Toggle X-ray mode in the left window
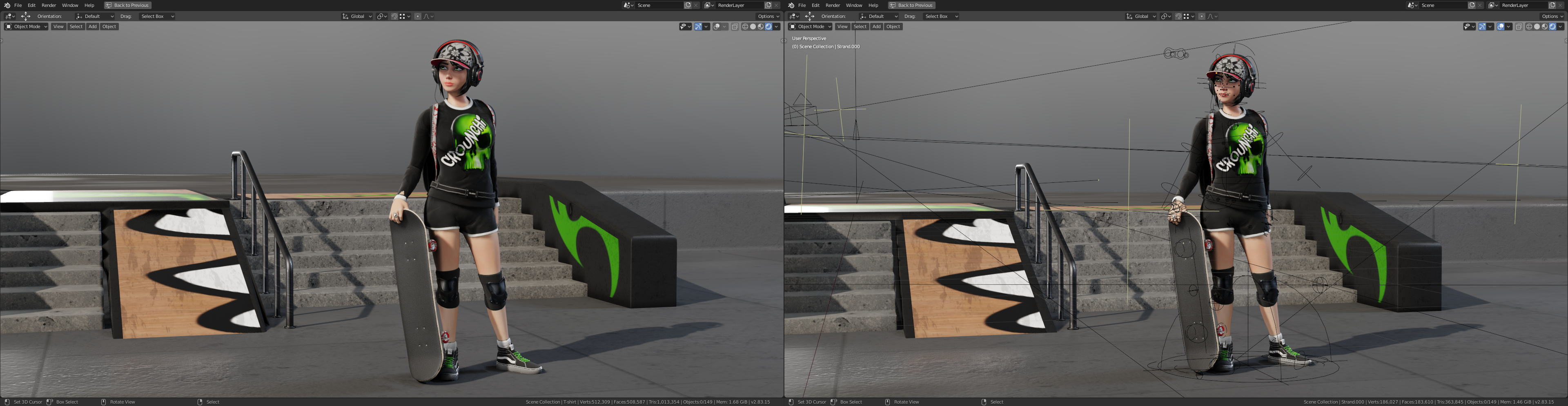Screen dimensions: 1568x406 [x=735, y=27]
